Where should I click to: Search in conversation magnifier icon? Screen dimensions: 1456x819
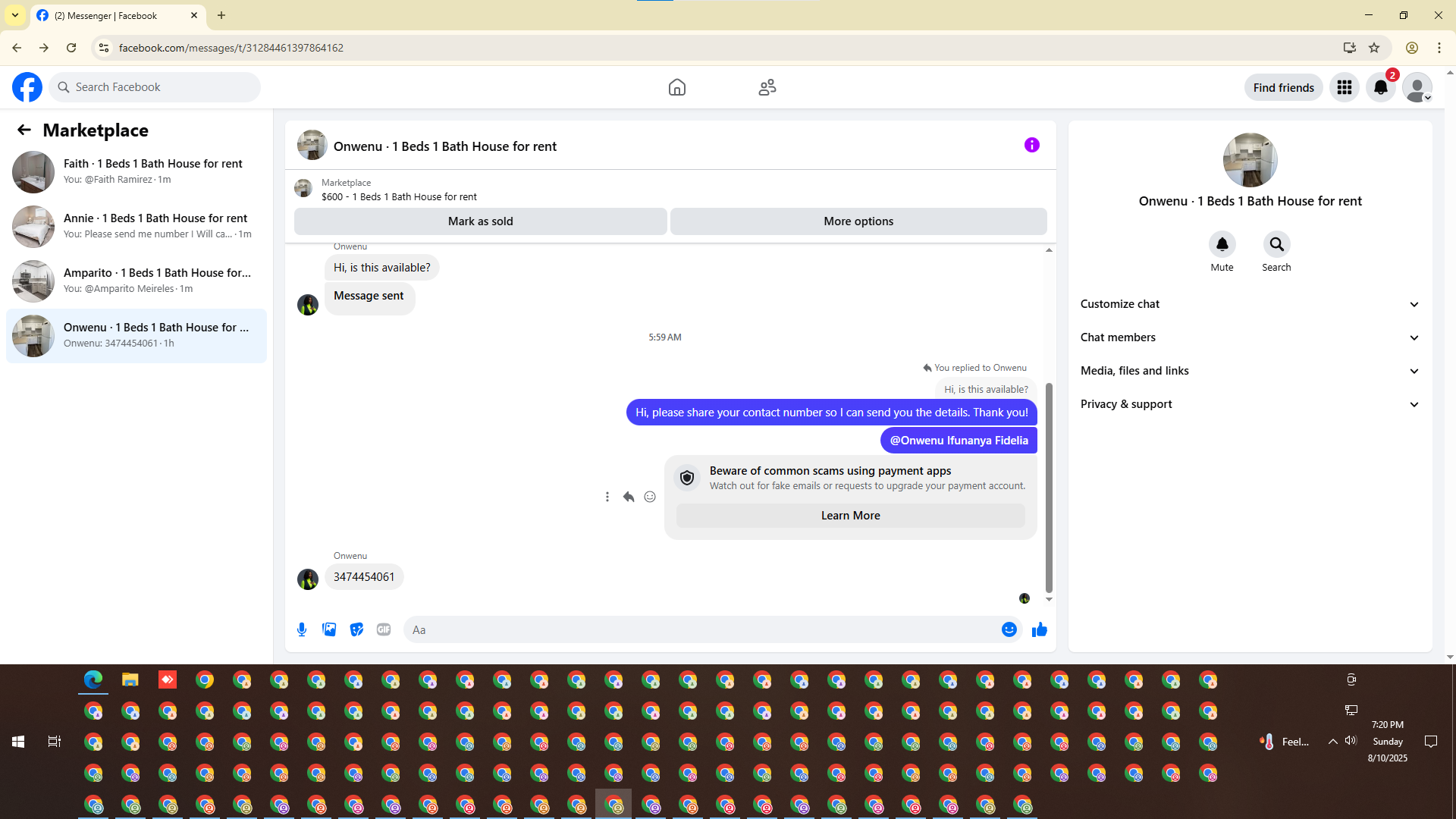click(1276, 244)
